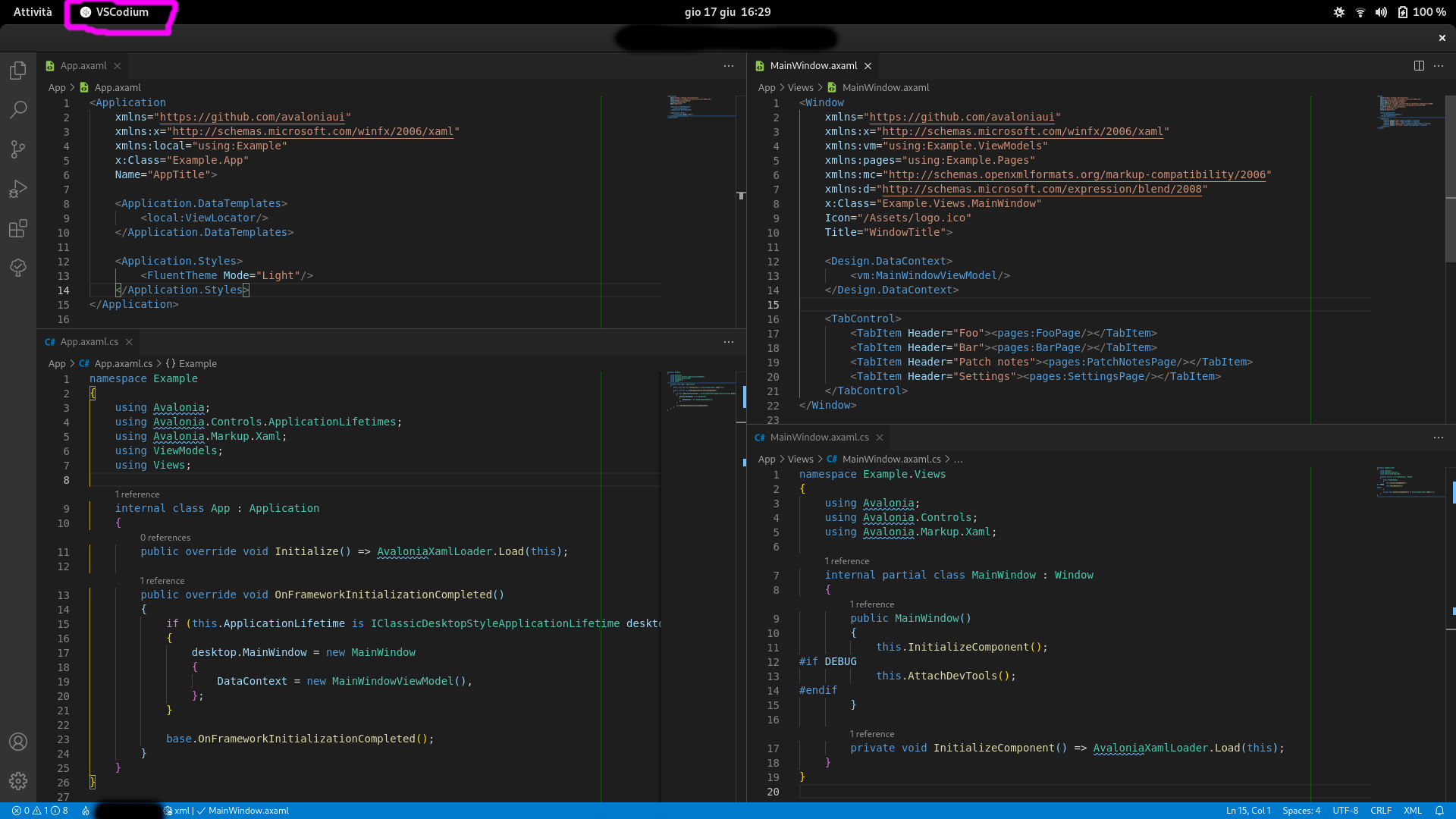
Task: Open Manage gear icon in activity bar
Action: click(18, 781)
